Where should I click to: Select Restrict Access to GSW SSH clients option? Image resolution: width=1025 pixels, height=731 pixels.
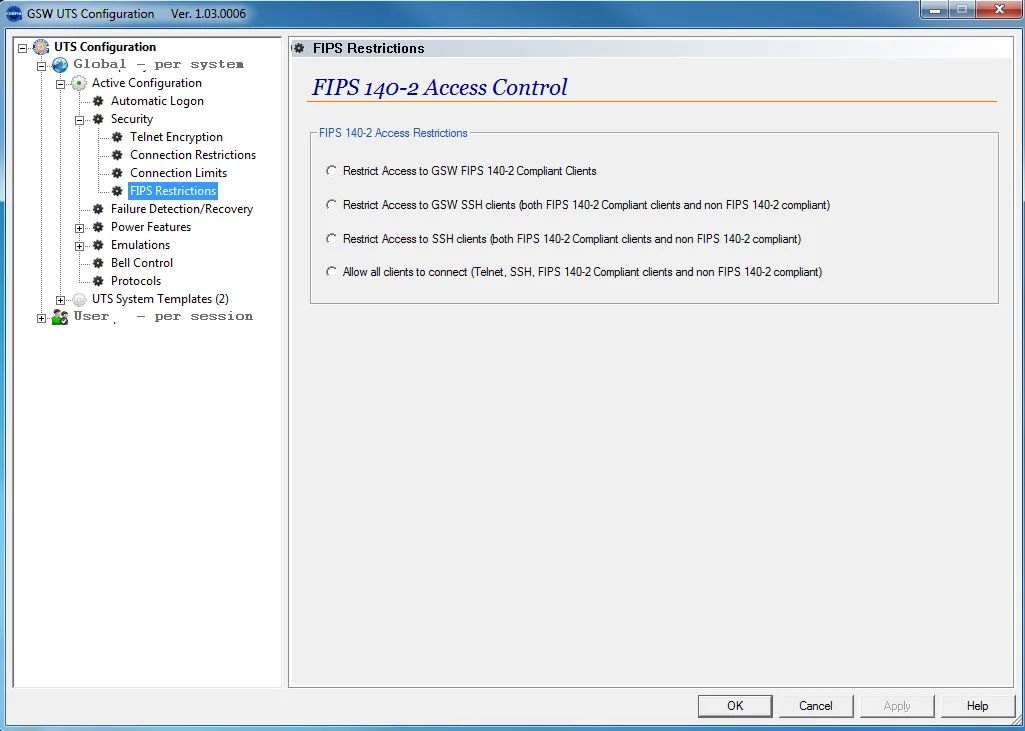pos(331,205)
